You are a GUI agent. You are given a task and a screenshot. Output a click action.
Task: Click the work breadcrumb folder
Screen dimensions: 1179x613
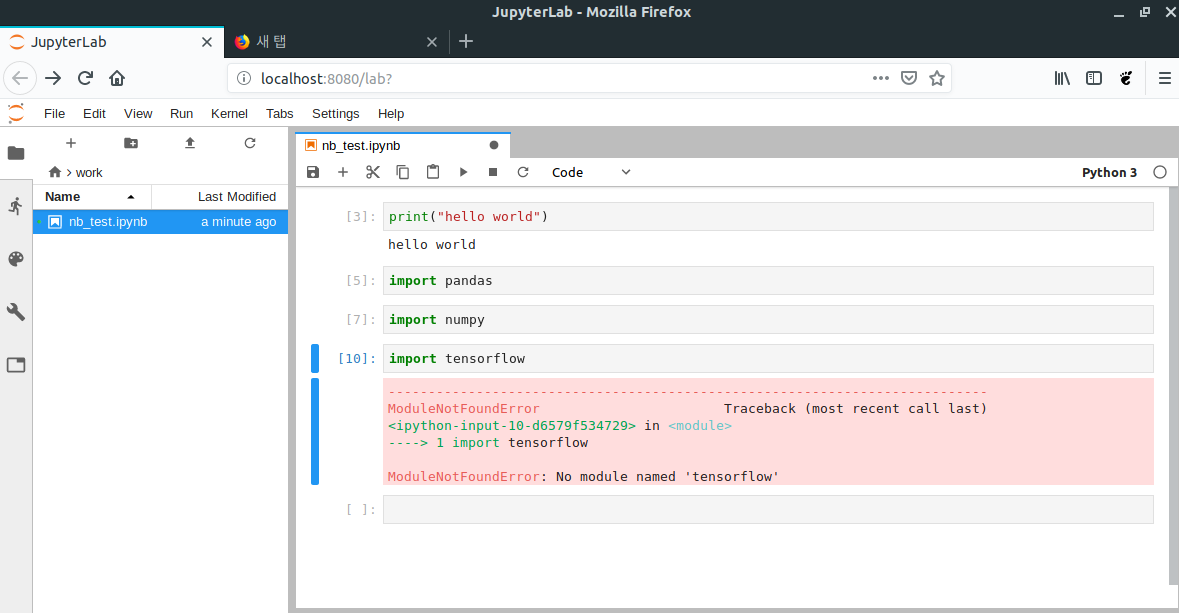(x=89, y=172)
